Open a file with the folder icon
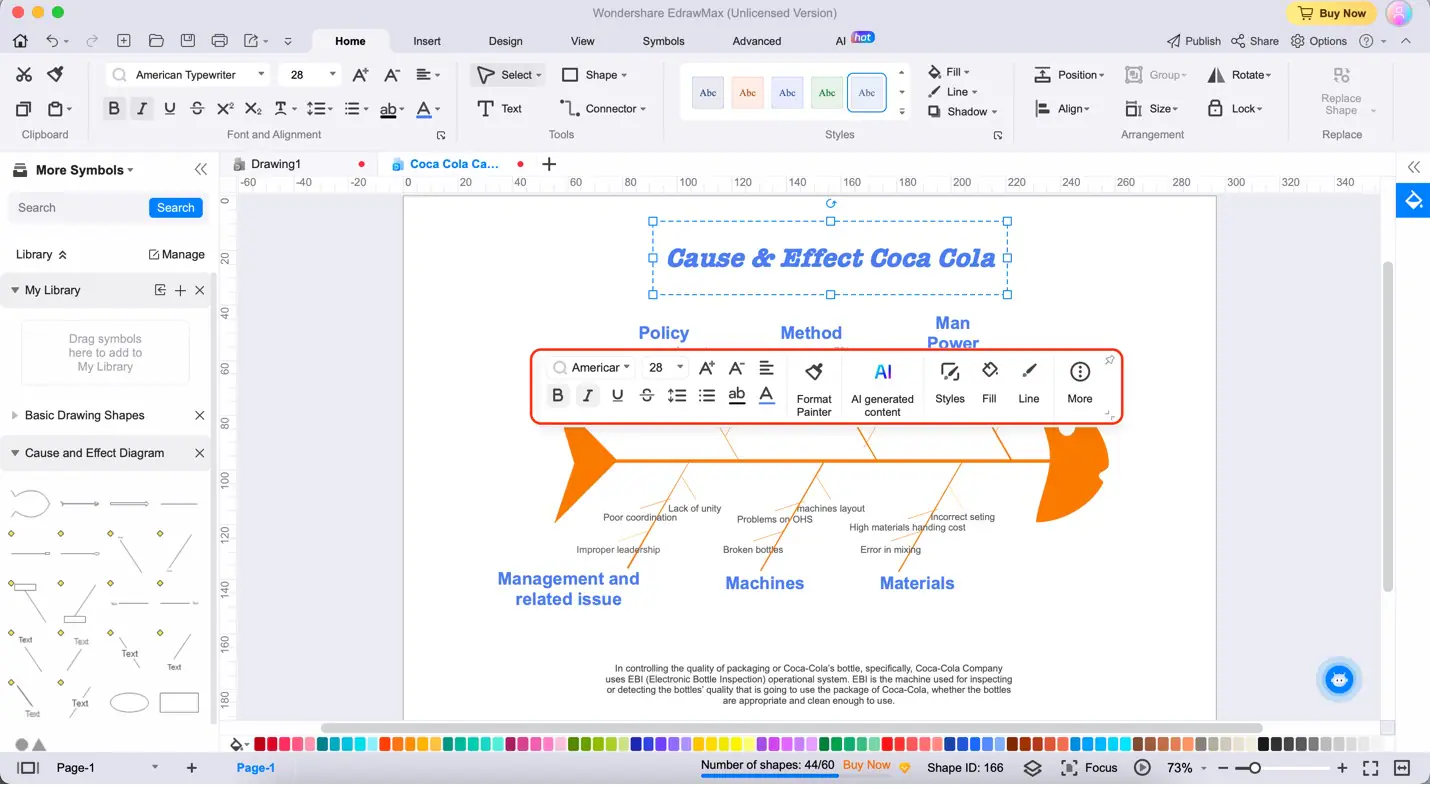The image size is (1430, 788). (156, 41)
